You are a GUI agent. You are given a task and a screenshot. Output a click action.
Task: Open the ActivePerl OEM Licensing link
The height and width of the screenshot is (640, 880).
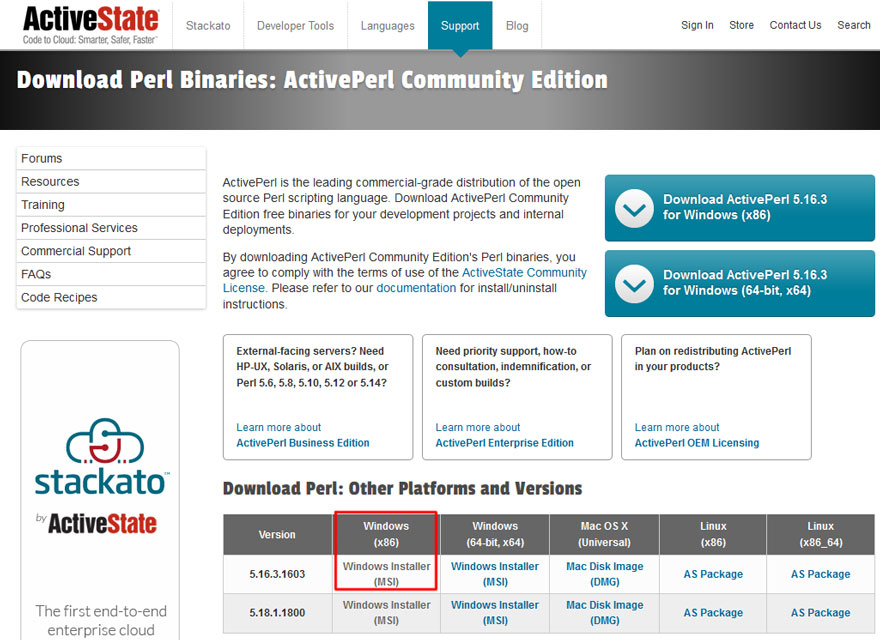point(696,443)
